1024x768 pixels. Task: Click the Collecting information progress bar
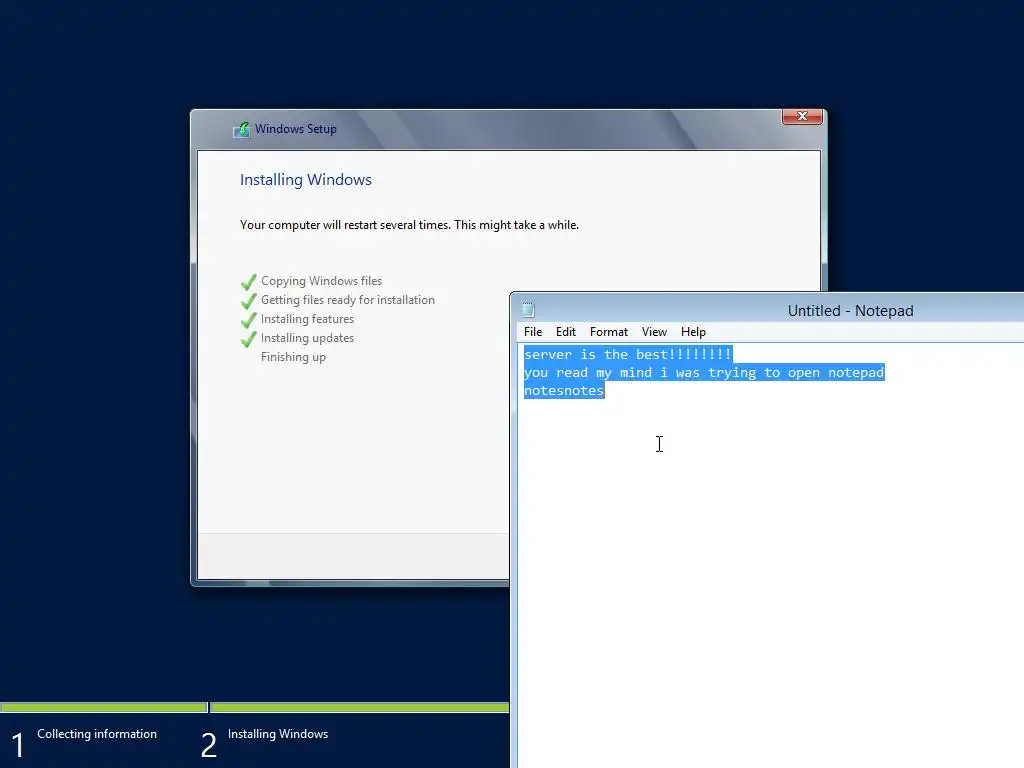[x=103, y=707]
